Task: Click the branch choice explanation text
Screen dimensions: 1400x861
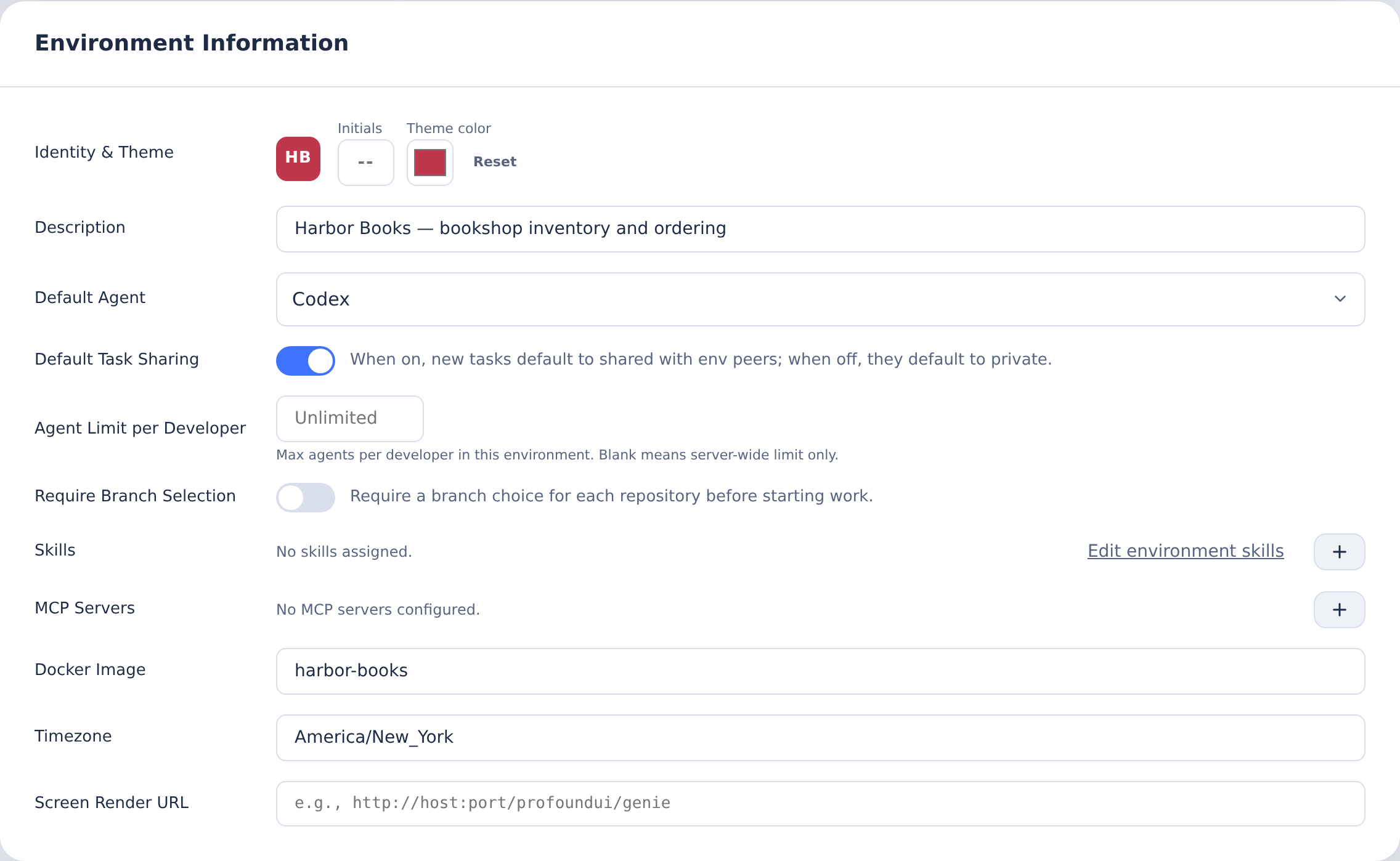Action: tap(611, 496)
